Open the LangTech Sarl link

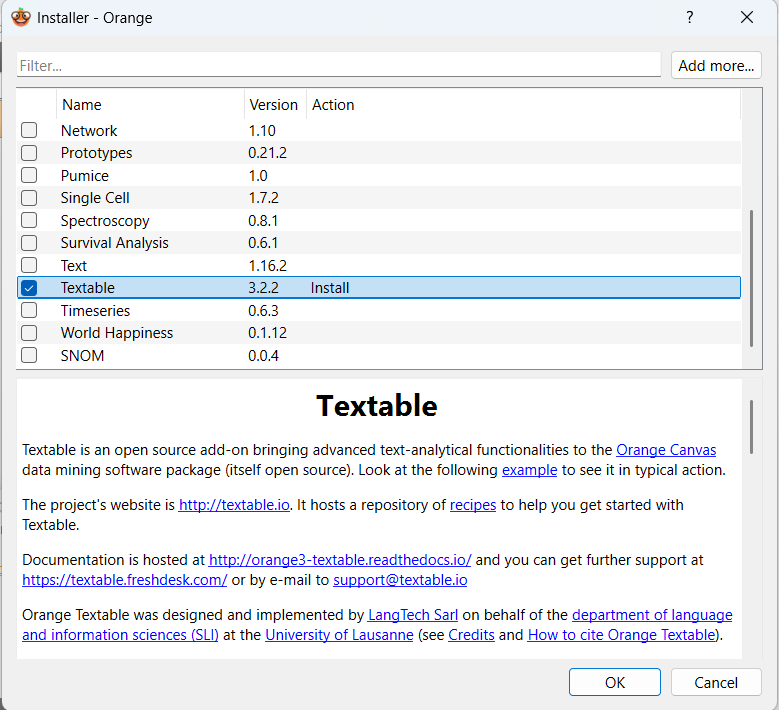(413, 615)
